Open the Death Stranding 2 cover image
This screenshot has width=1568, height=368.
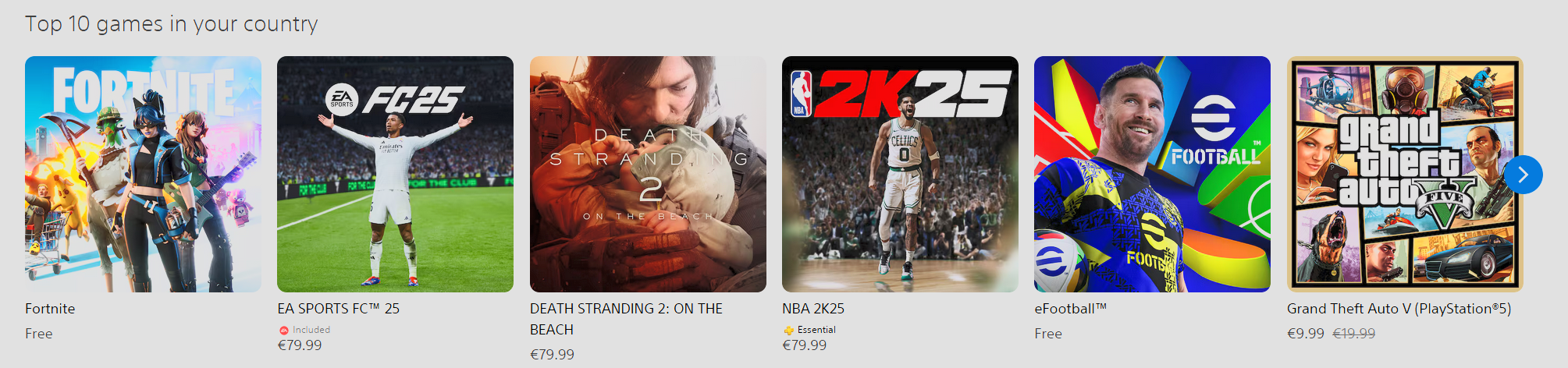648,174
